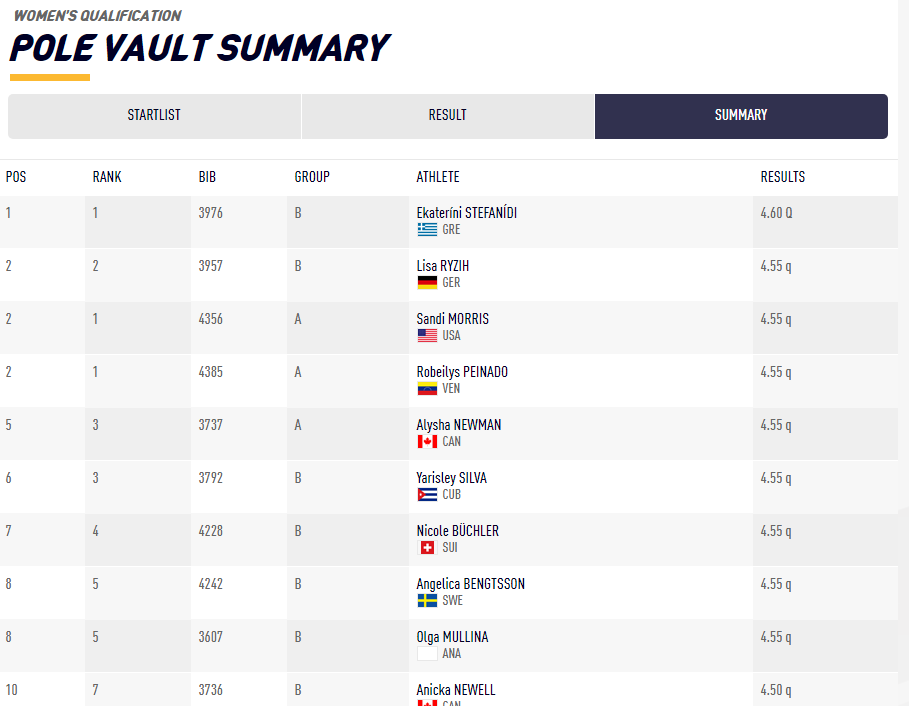Screen dimensions: 909x706
Task: Click the Venezuela flag under Robeilys Peinado
Action: (x=427, y=388)
